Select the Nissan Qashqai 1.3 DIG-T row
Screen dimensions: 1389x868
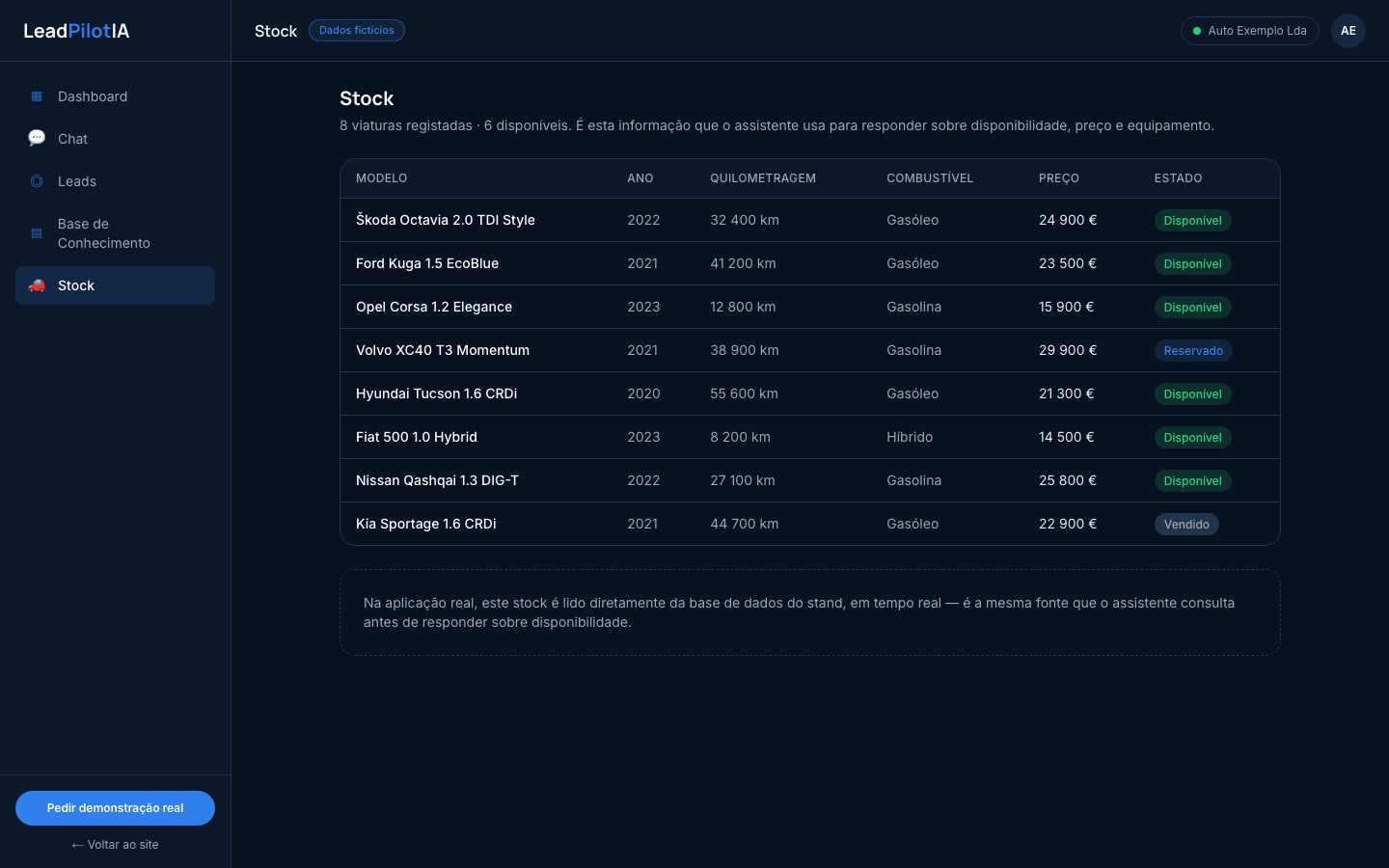pos(810,480)
